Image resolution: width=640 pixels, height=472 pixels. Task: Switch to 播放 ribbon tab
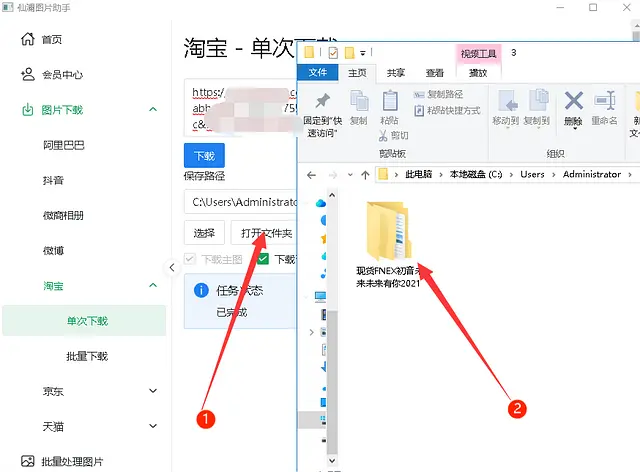[478, 73]
